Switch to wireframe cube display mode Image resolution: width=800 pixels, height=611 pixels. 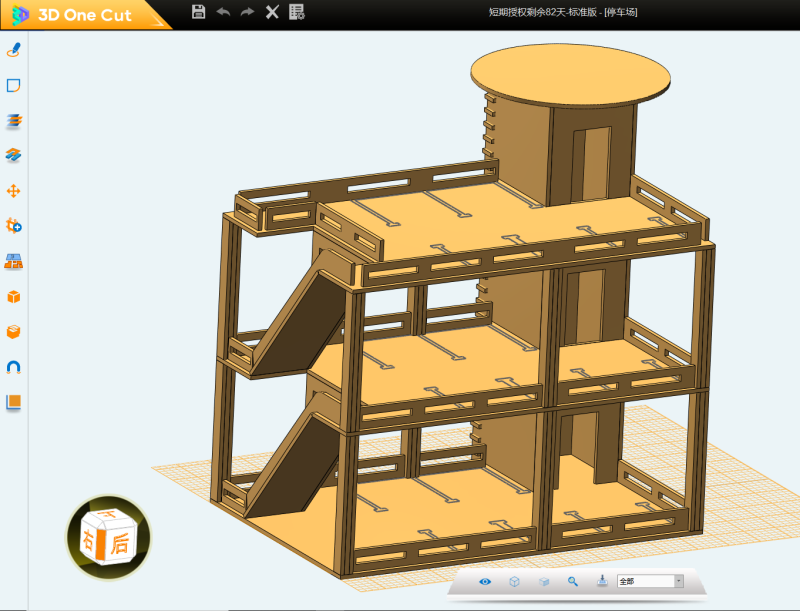pyautogui.click(x=514, y=581)
